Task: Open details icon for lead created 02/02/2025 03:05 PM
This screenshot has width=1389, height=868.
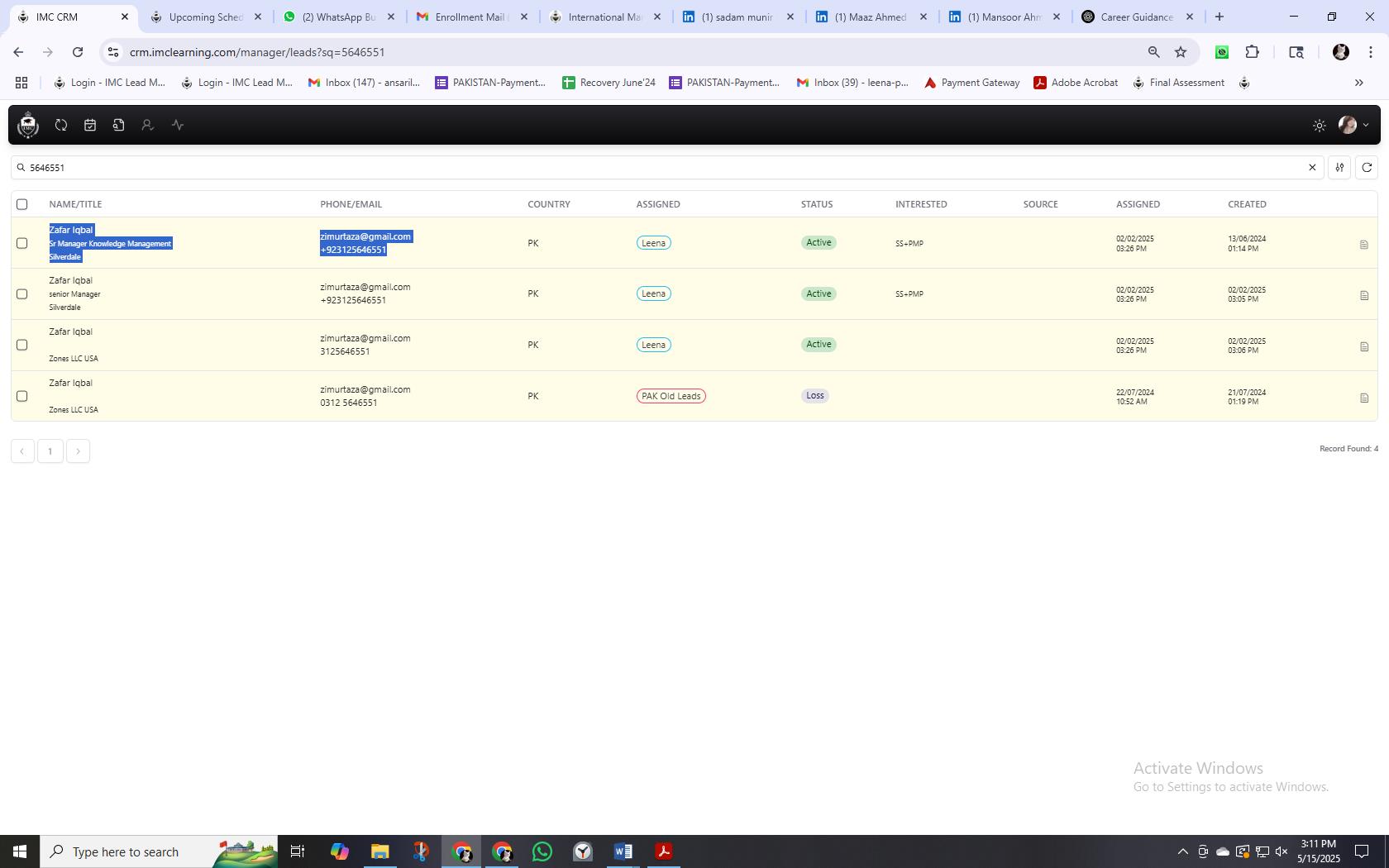Action: coord(1364,295)
